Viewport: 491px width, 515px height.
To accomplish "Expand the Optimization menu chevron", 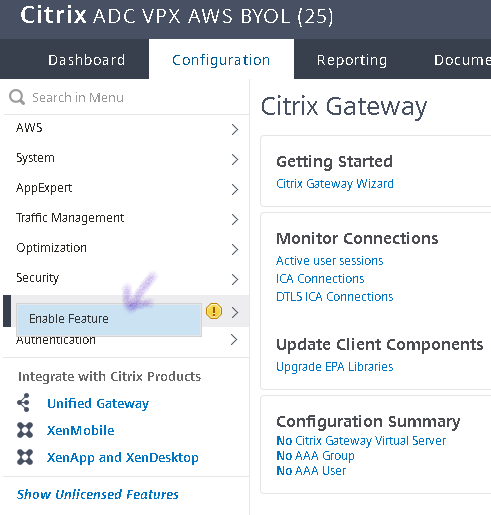I will pos(235,249).
